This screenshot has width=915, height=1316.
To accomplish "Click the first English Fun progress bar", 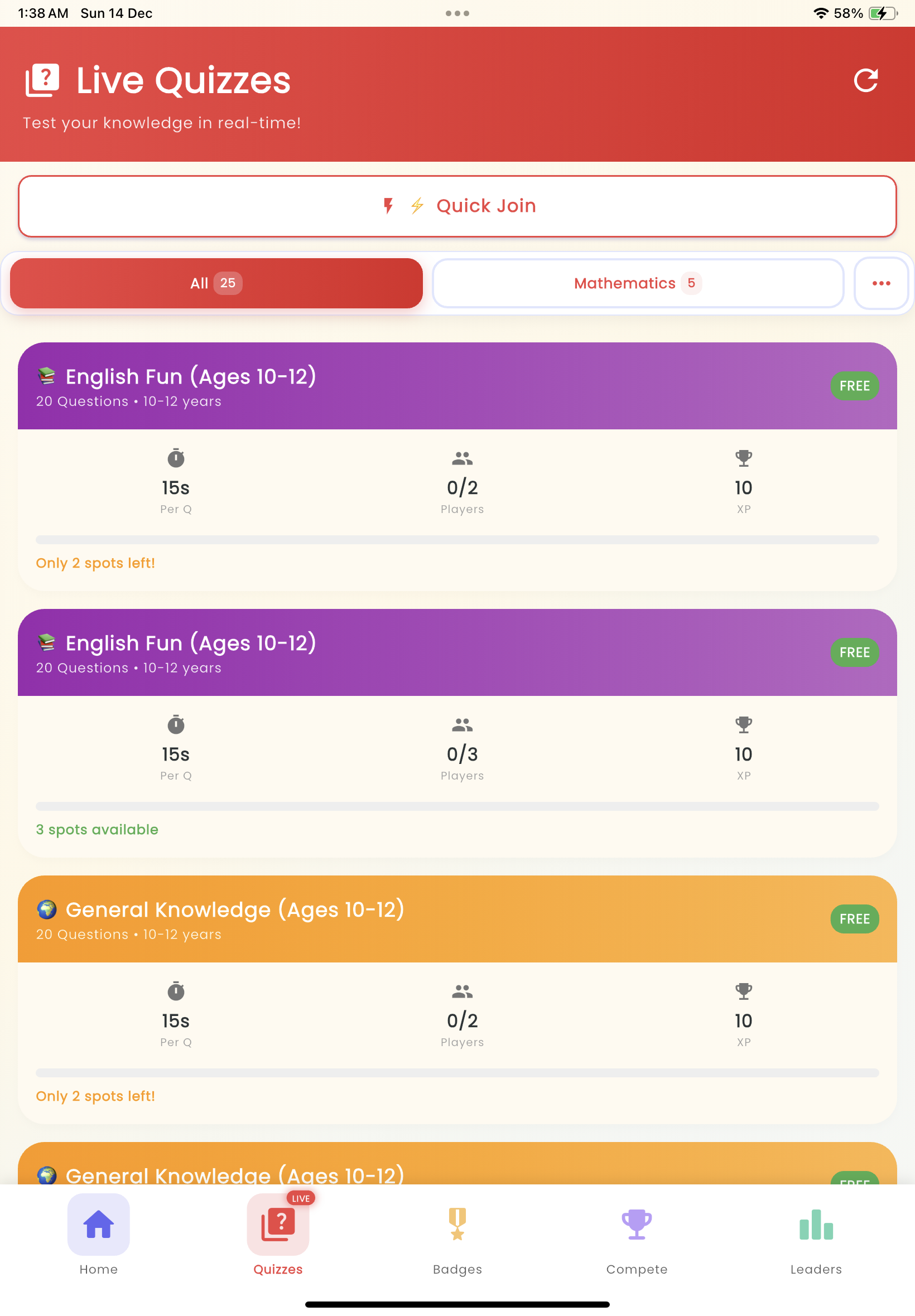I will coord(457,540).
